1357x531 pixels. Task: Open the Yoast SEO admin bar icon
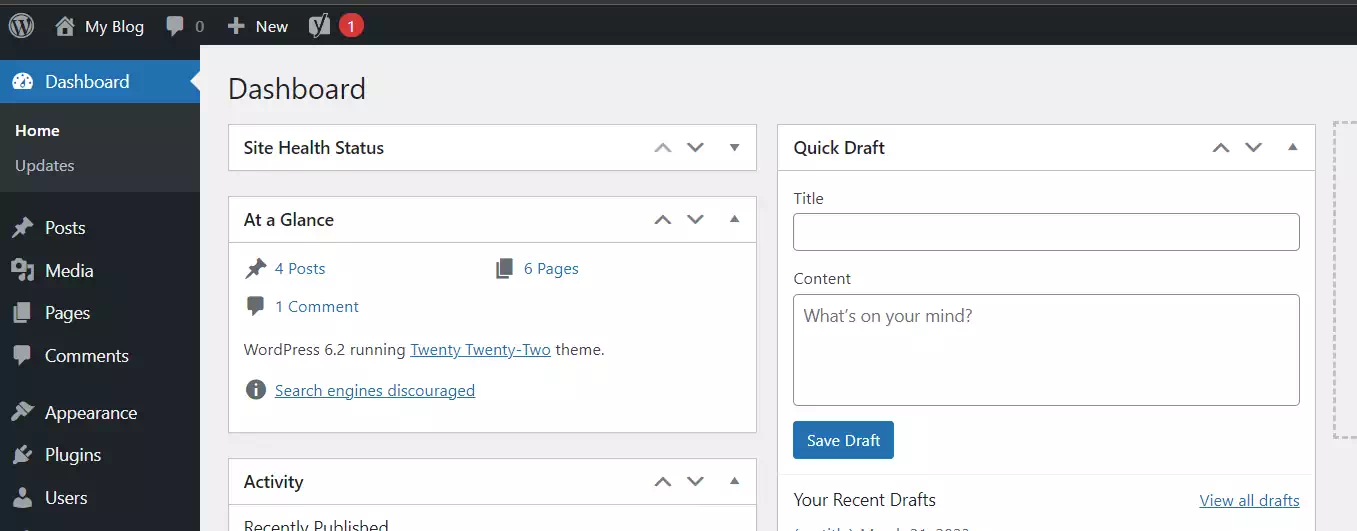319,26
